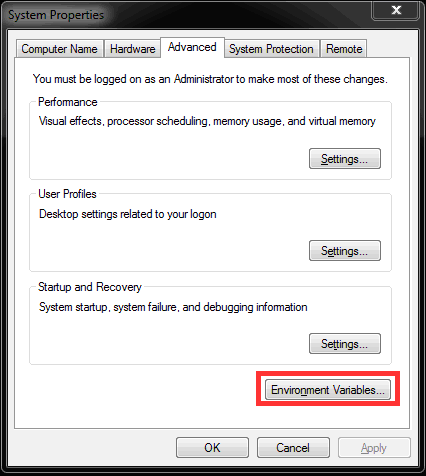This screenshot has height=476, width=426.
Task: Click the 'Visual effects, processor scheduling' description
Action: 207,121
